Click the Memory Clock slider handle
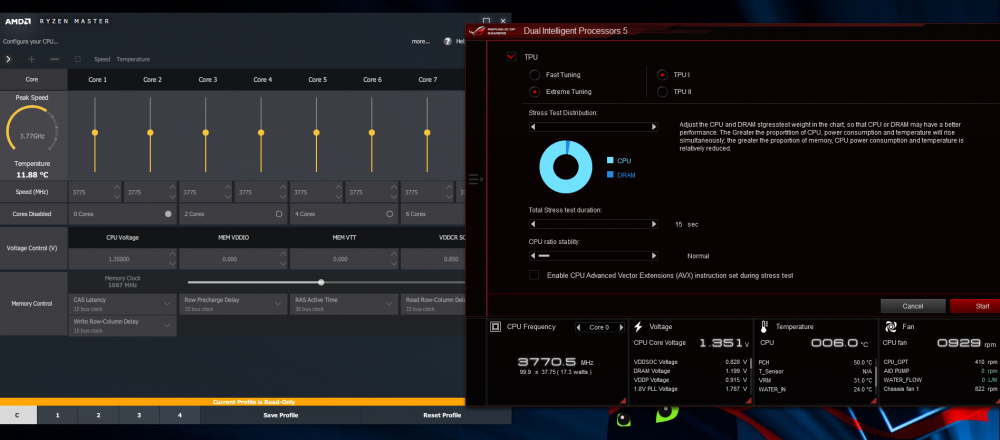 coord(321,282)
